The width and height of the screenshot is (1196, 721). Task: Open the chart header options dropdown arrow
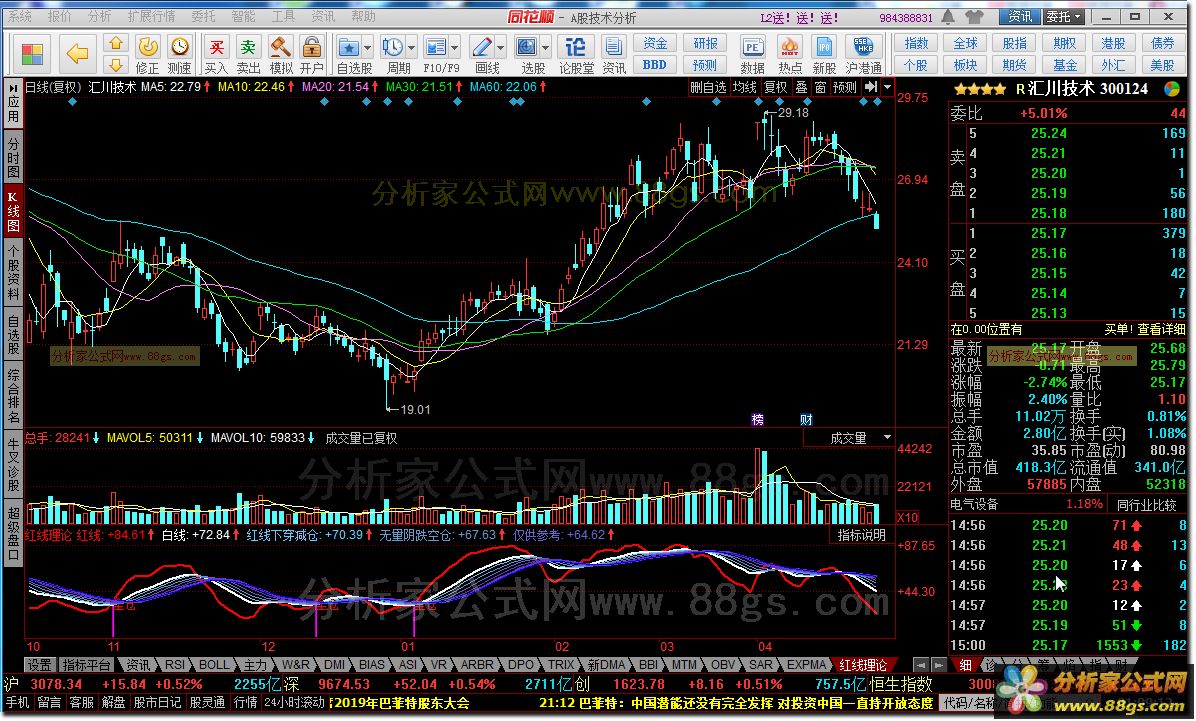point(887,88)
